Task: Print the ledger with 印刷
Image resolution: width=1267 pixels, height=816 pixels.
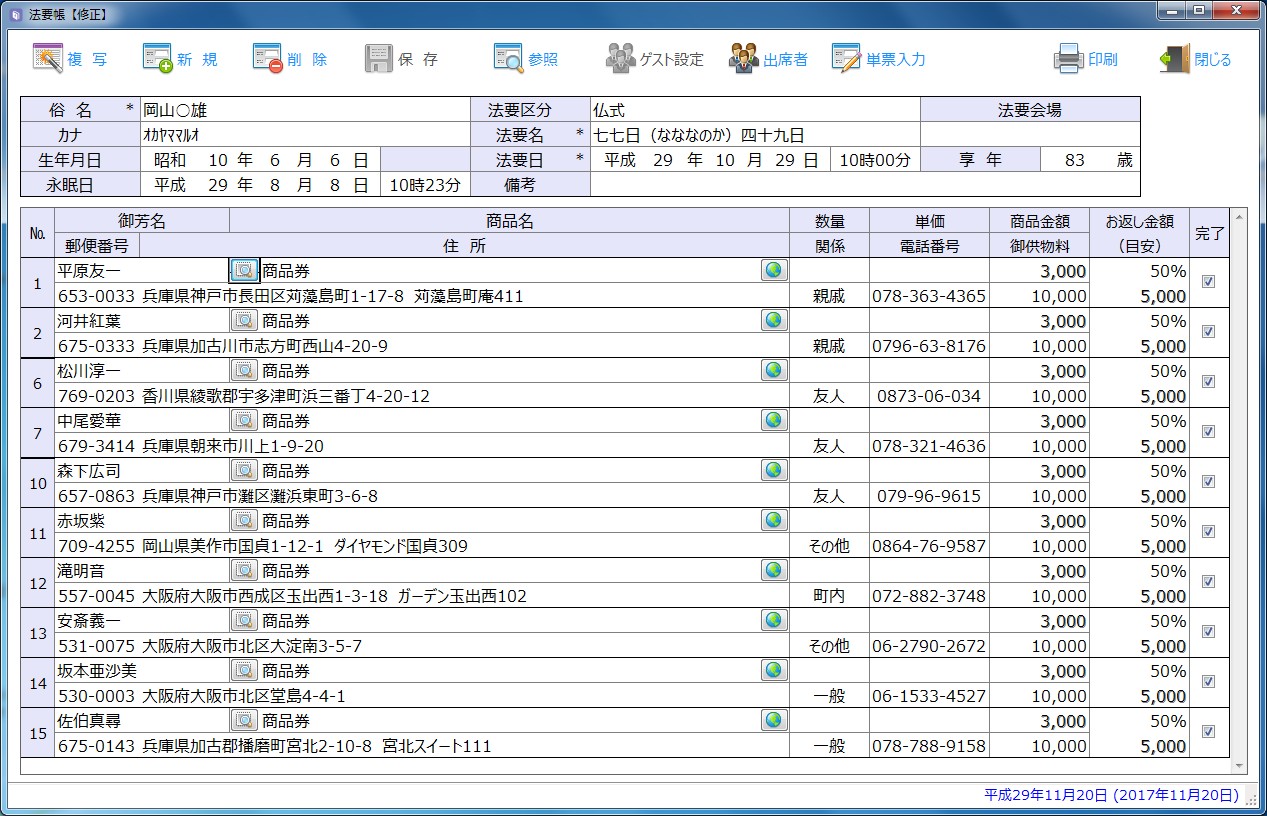Action: [1069, 59]
